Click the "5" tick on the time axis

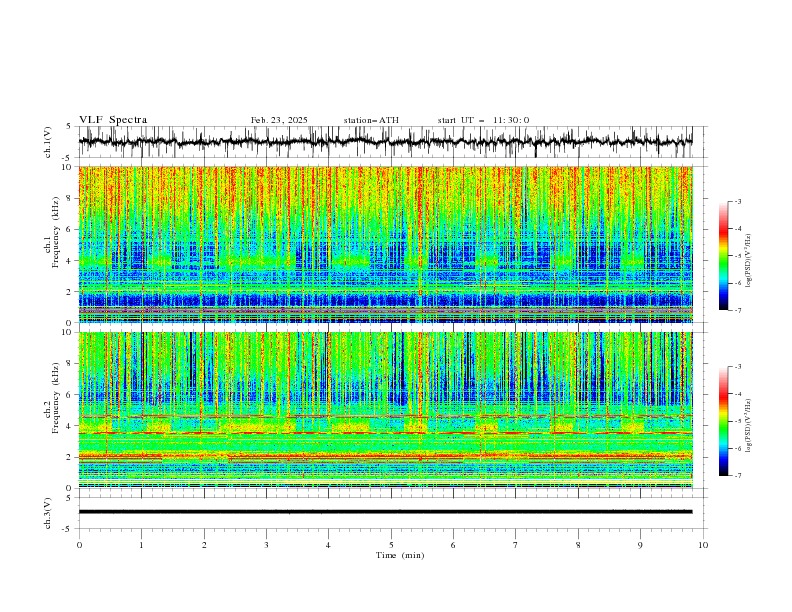(x=391, y=545)
